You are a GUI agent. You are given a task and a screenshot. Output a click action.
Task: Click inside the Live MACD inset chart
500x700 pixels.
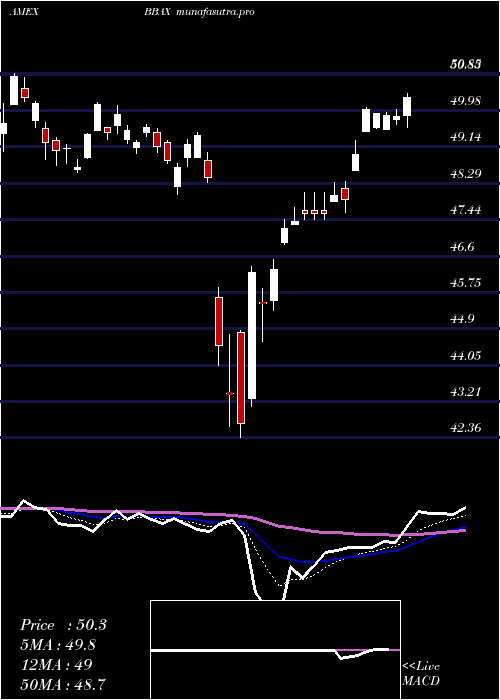click(x=275, y=650)
